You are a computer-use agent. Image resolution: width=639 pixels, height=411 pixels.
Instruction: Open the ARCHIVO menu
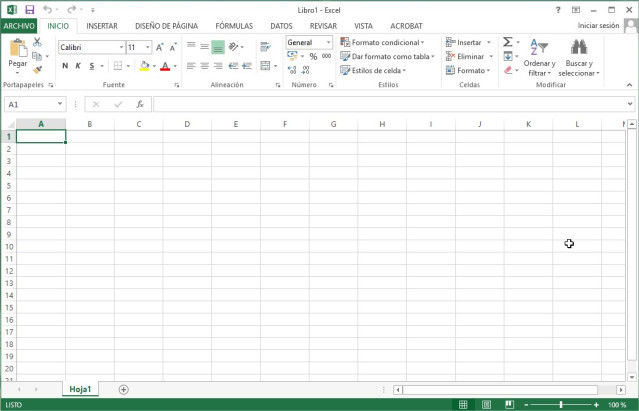pyautogui.click(x=19, y=26)
